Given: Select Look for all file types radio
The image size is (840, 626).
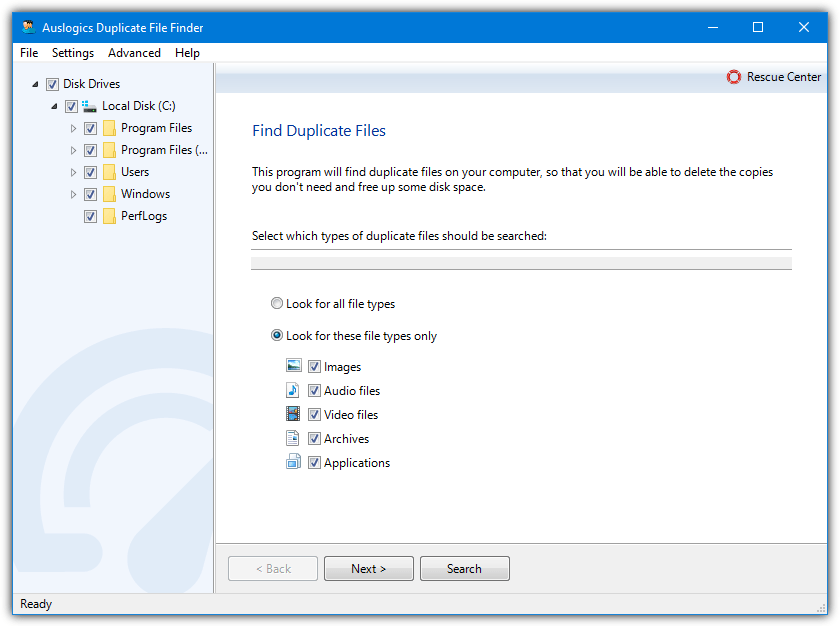Looking at the screenshot, I should coord(276,304).
